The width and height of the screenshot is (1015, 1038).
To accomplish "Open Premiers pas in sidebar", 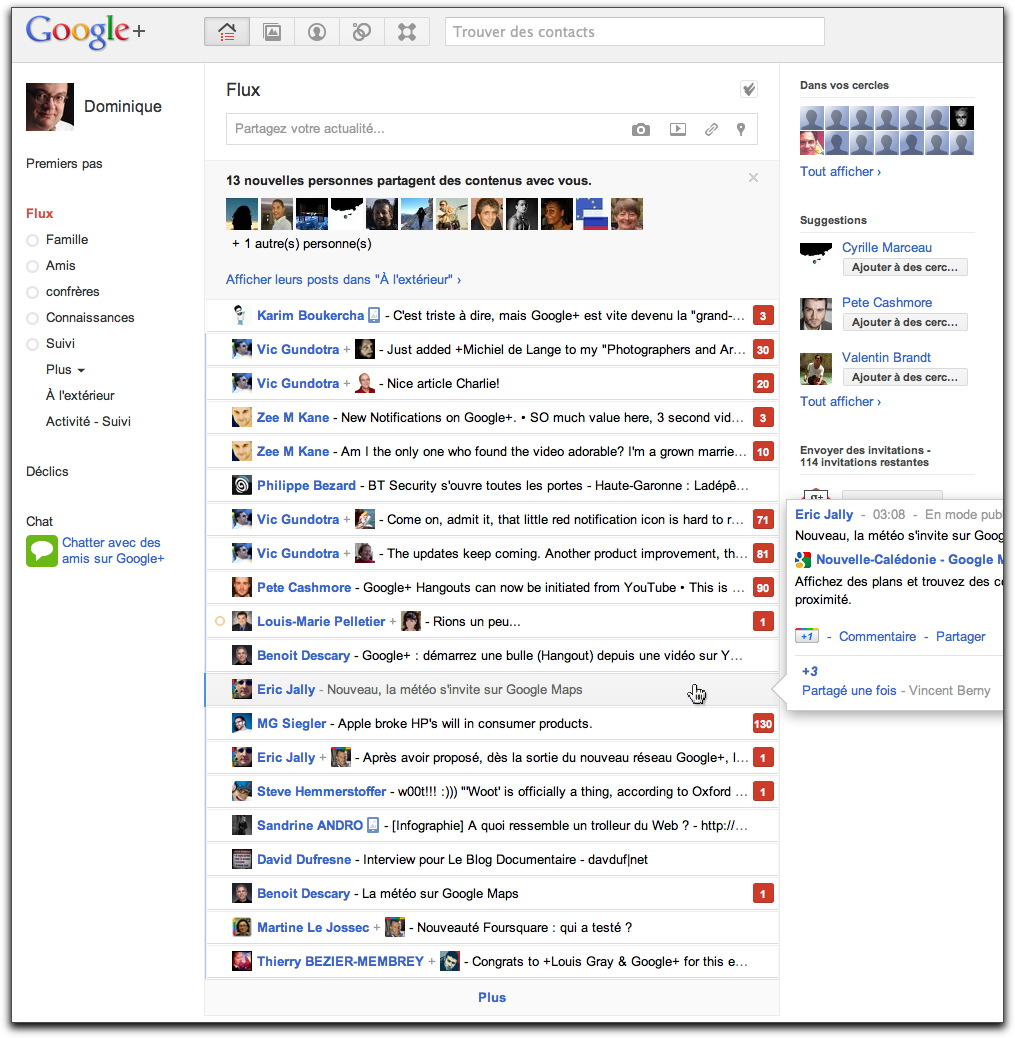I will click(x=64, y=164).
